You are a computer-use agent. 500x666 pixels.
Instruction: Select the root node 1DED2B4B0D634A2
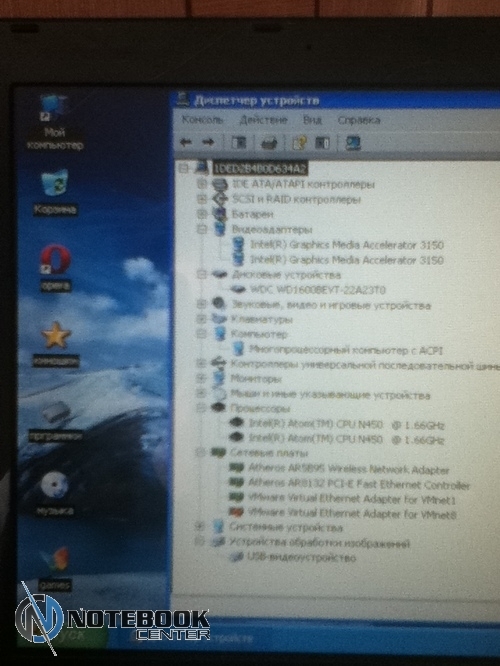(x=259, y=169)
